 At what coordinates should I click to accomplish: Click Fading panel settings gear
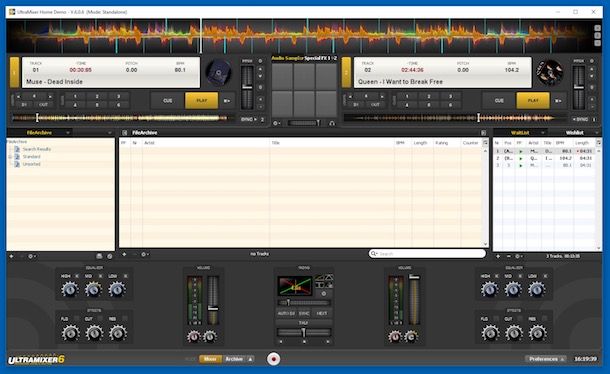click(324, 294)
